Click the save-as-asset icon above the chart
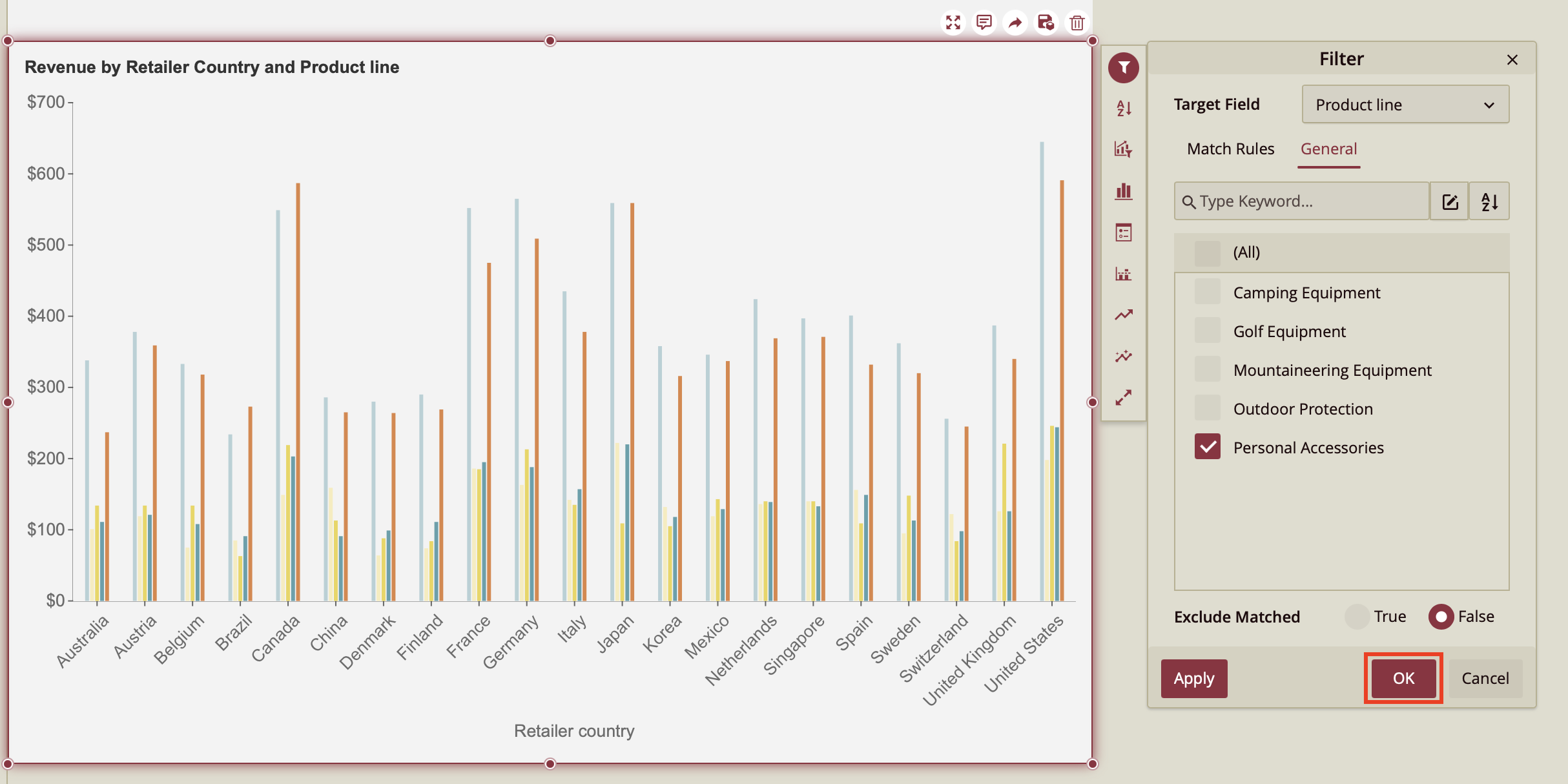The height and width of the screenshot is (784, 1568). pos(1046,23)
